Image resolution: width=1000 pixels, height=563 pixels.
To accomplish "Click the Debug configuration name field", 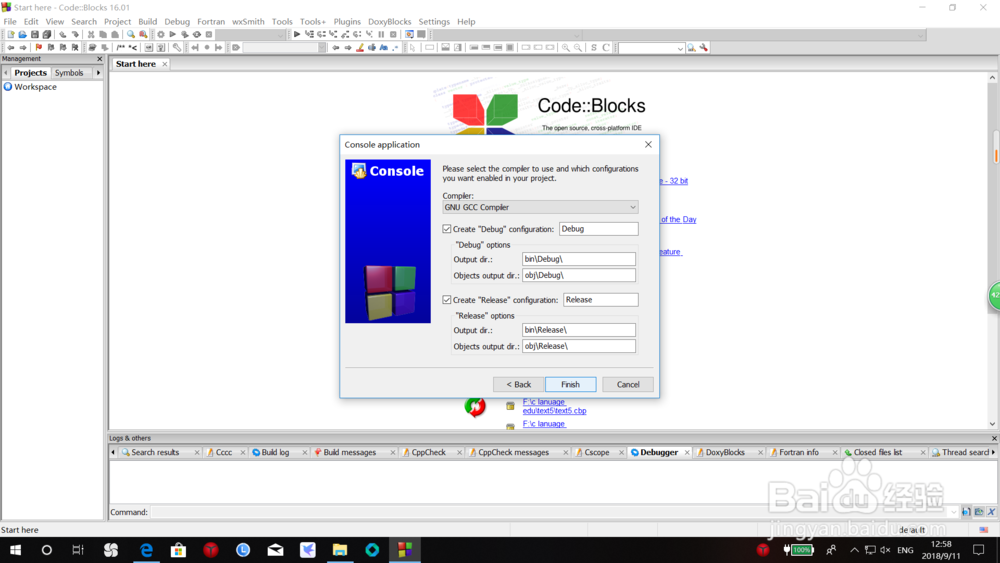I will 598,229.
